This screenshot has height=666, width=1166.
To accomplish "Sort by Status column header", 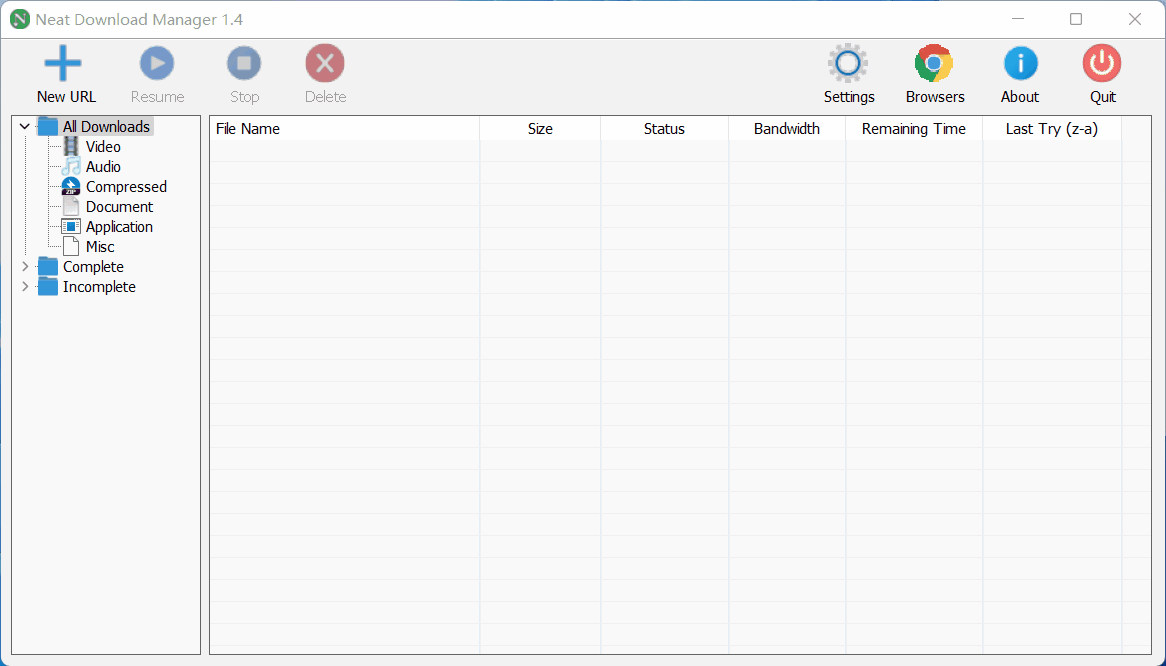I will click(x=664, y=129).
